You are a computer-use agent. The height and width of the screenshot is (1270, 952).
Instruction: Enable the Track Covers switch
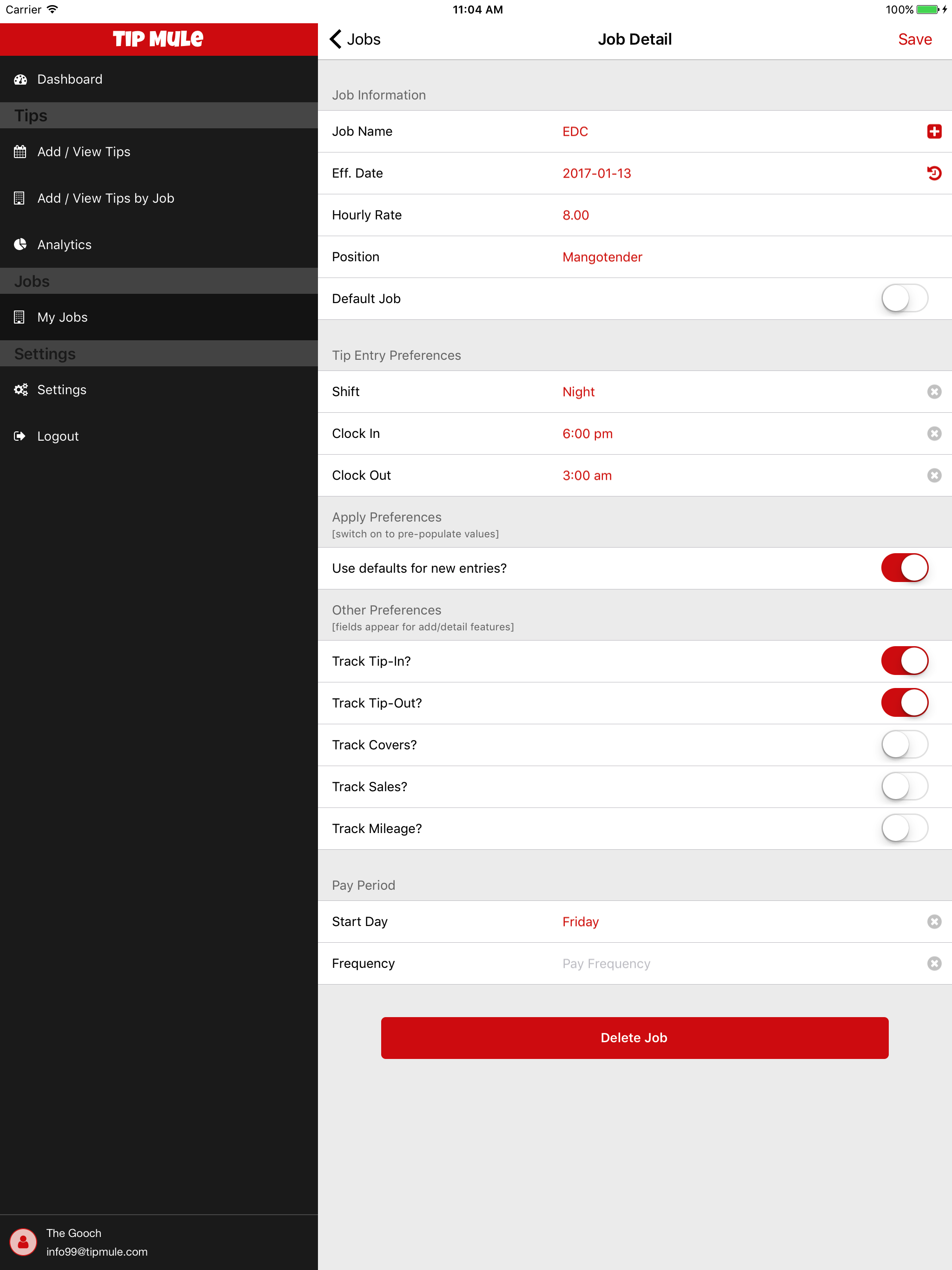tap(904, 745)
